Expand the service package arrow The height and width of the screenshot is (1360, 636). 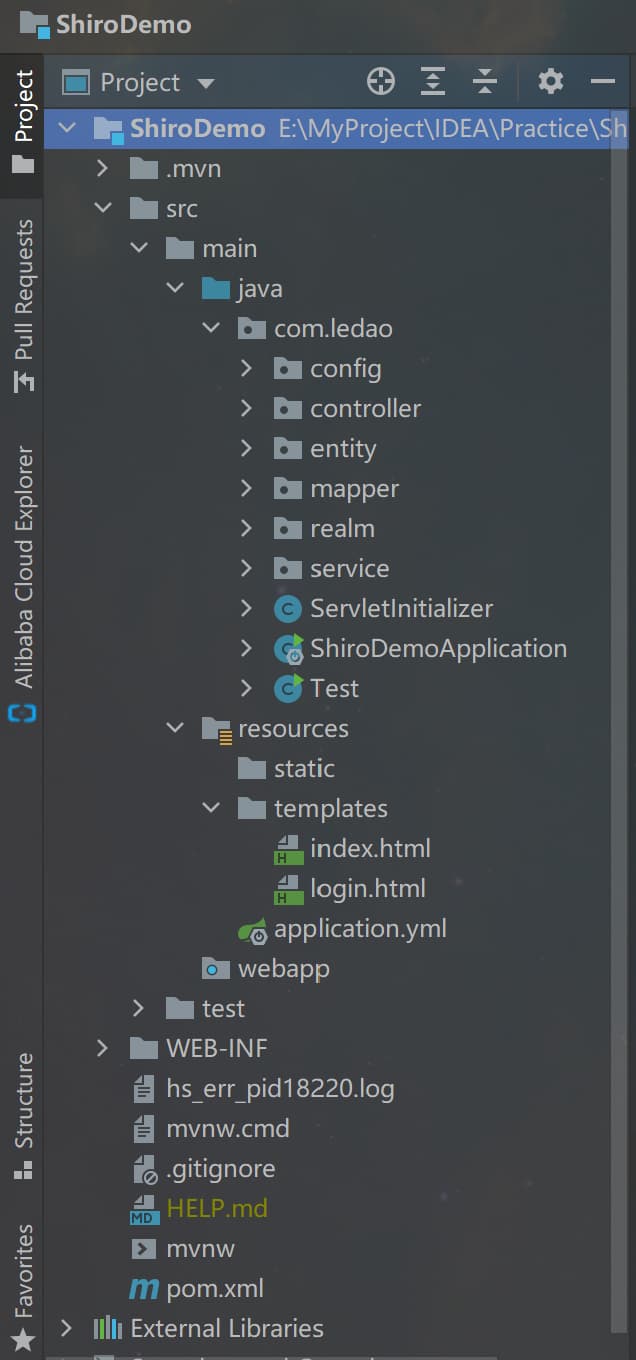point(246,568)
